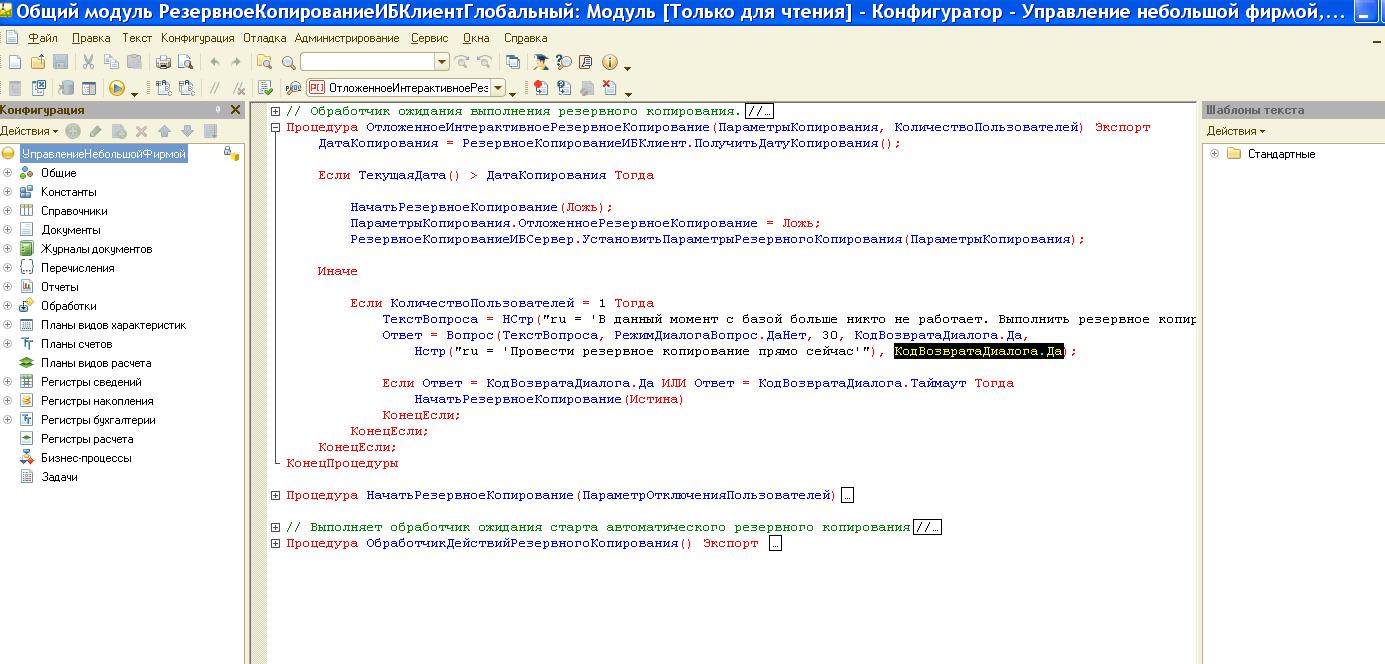The height and width of the screenshot is (664, 1385).
Task: Click the Print icon
Action: (x=163, y=62)
